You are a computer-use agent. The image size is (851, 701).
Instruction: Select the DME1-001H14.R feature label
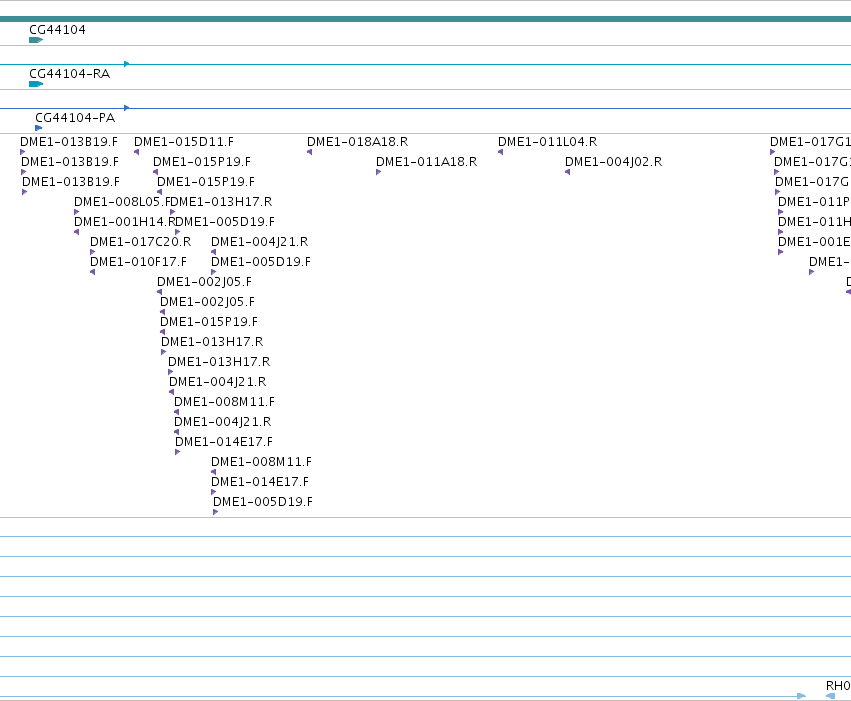coord(124,222)
